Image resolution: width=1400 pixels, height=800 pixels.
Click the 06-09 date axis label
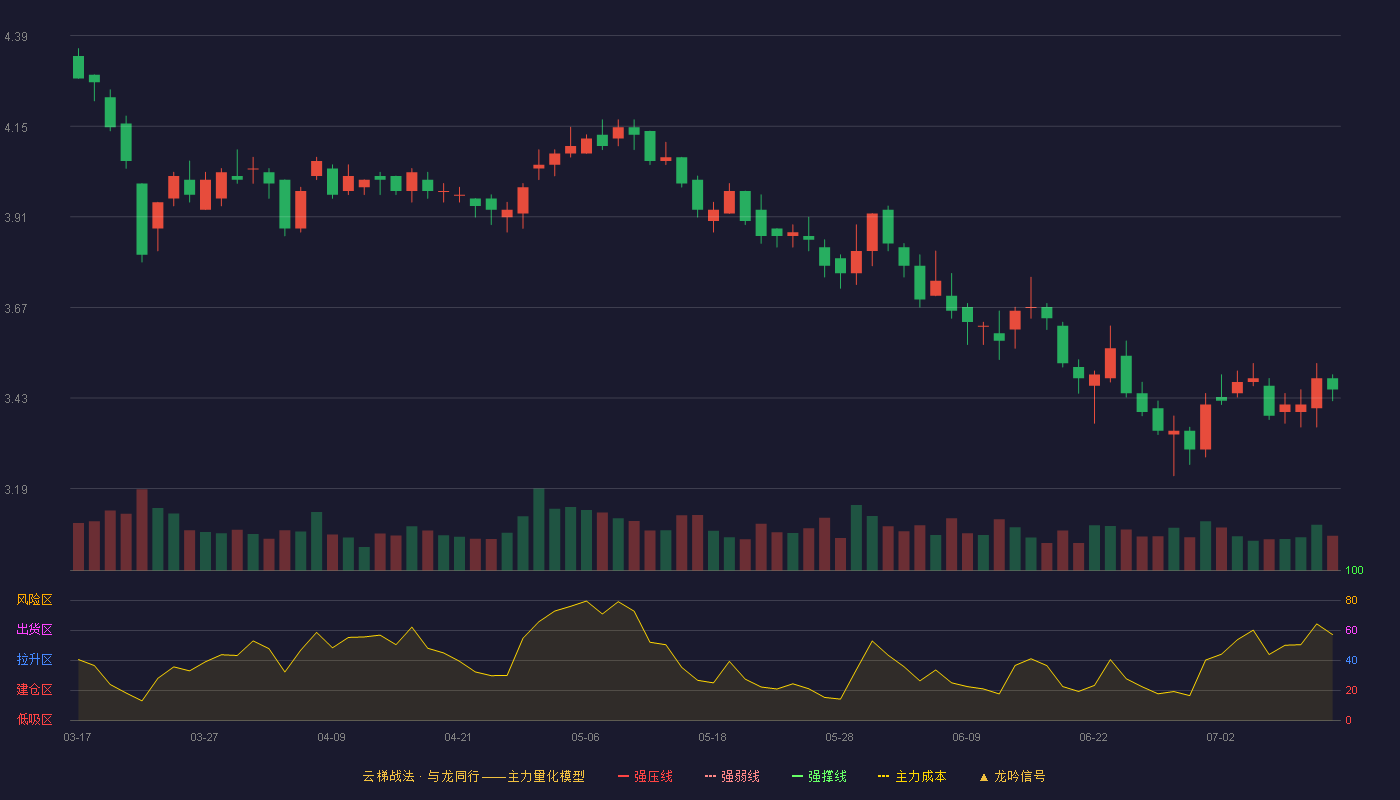(x=966, y=737)
